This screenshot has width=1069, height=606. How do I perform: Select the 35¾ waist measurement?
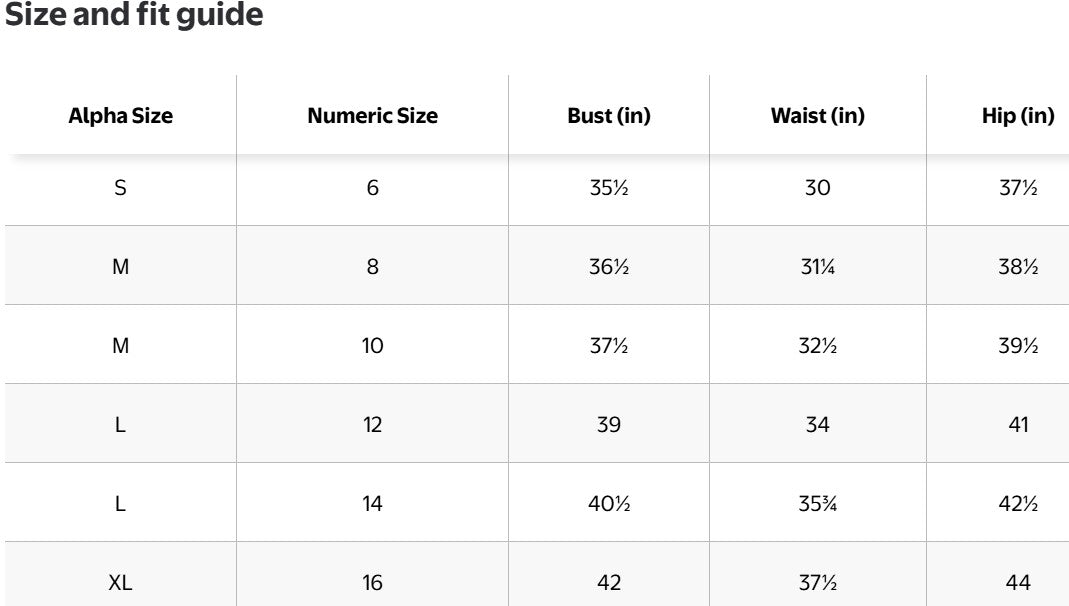click(x=817, y=504)
